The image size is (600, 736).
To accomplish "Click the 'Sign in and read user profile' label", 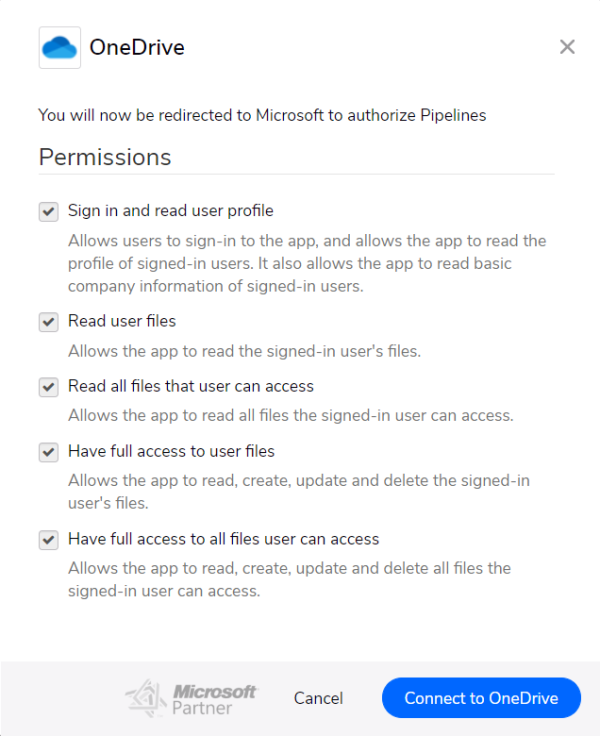I will [x=170, y=211].
